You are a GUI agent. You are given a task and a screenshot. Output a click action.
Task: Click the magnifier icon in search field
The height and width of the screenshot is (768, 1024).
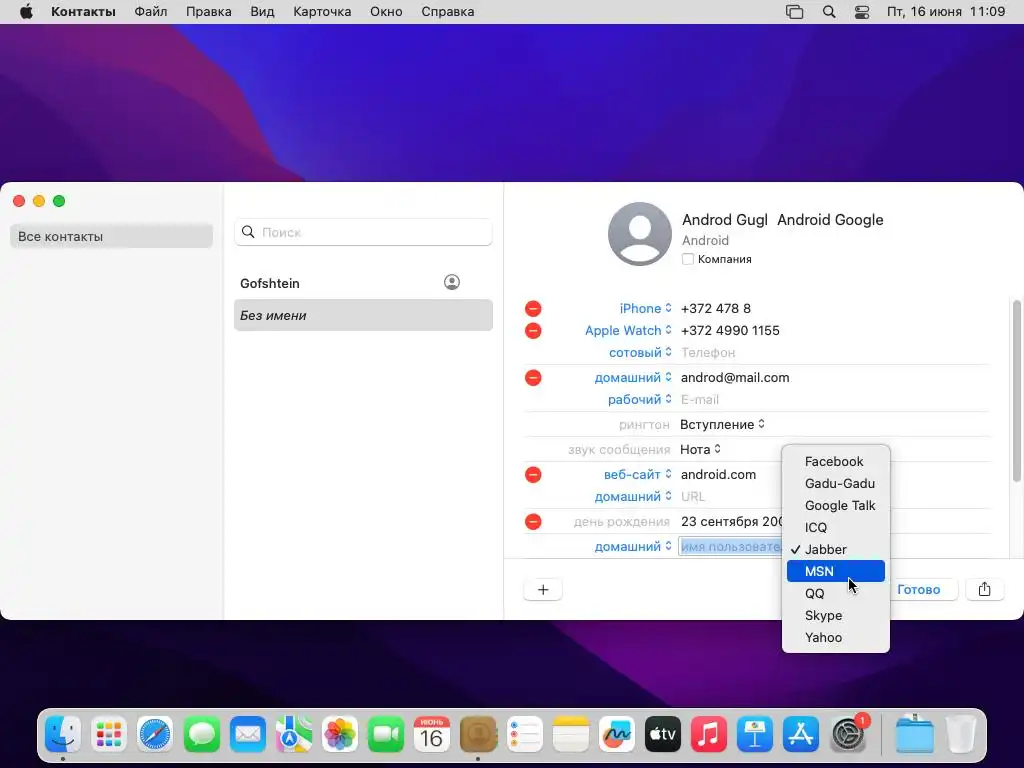point(248,232)
